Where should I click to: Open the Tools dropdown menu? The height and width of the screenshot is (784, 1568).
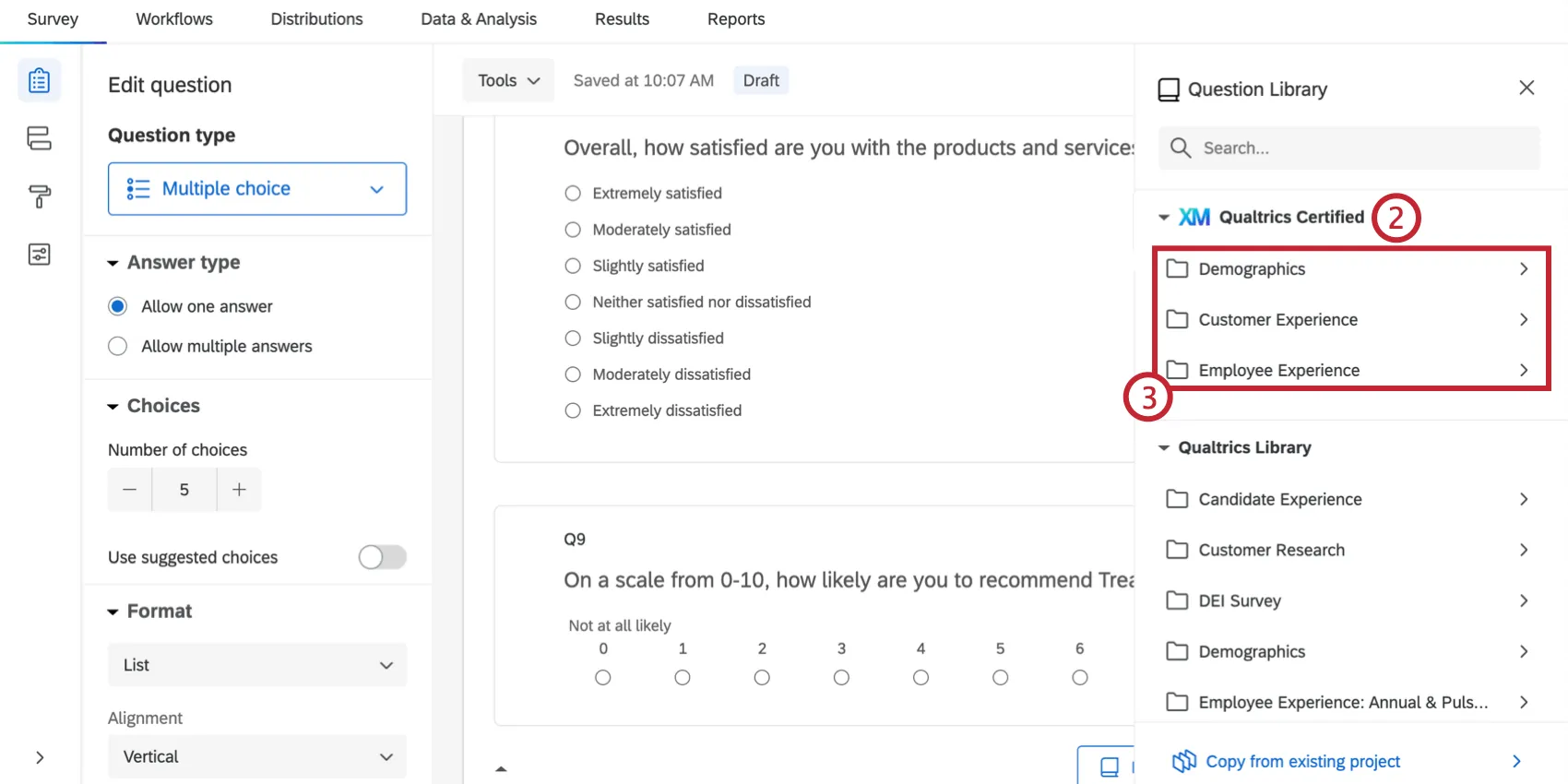coord(508,81)
